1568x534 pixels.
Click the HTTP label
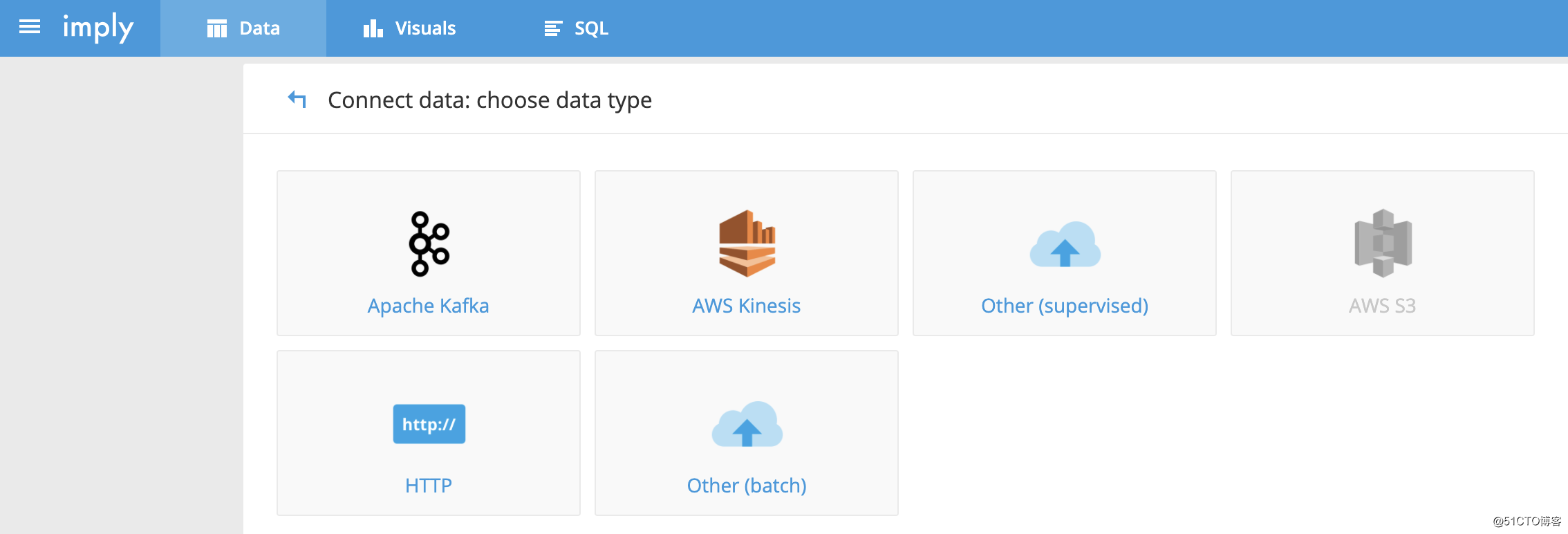[x=429, y=486]
